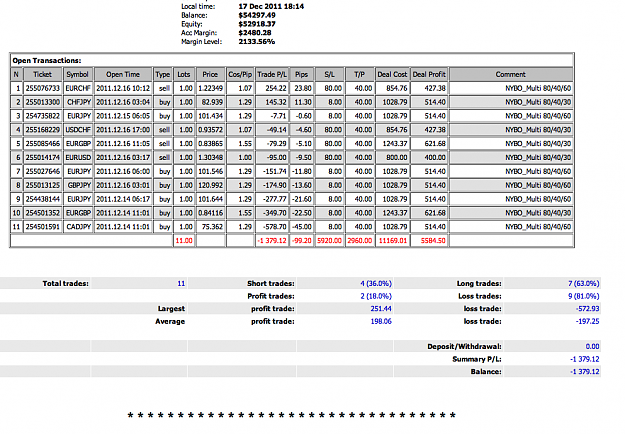This screenshot has height=434, width=625.
Task: Click the Ticket column header
Action: 43,74
